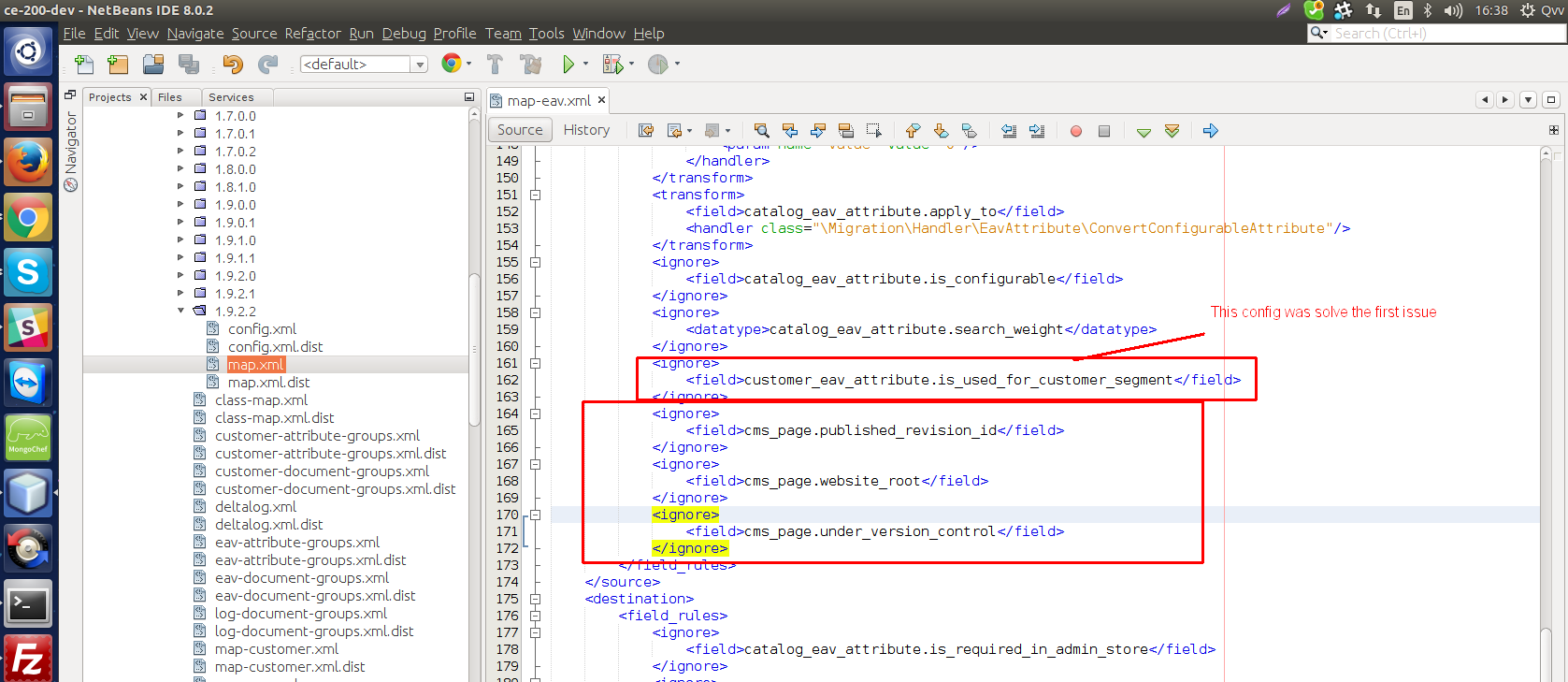Screen dimensions: 1568x682
Task: Toggle Bookmark icon in editor toolbar
Action: 970,131
